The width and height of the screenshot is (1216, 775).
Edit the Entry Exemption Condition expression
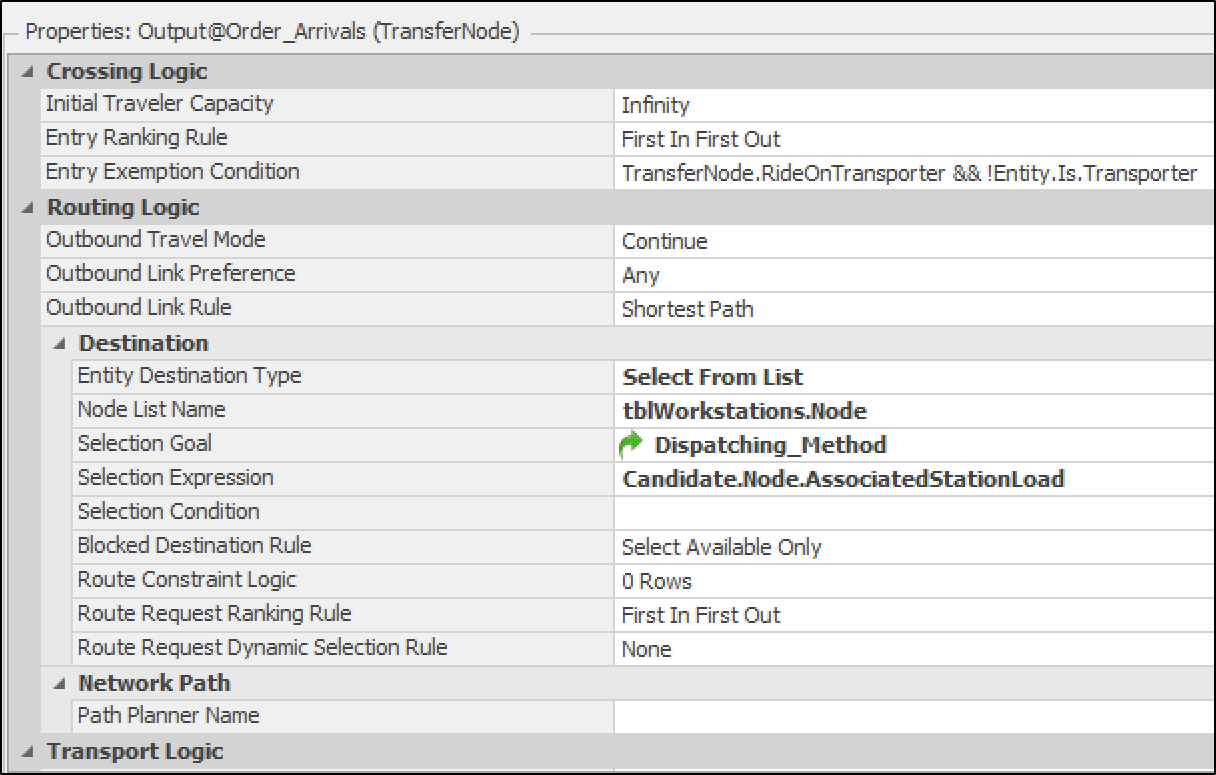tap(914, 173)
